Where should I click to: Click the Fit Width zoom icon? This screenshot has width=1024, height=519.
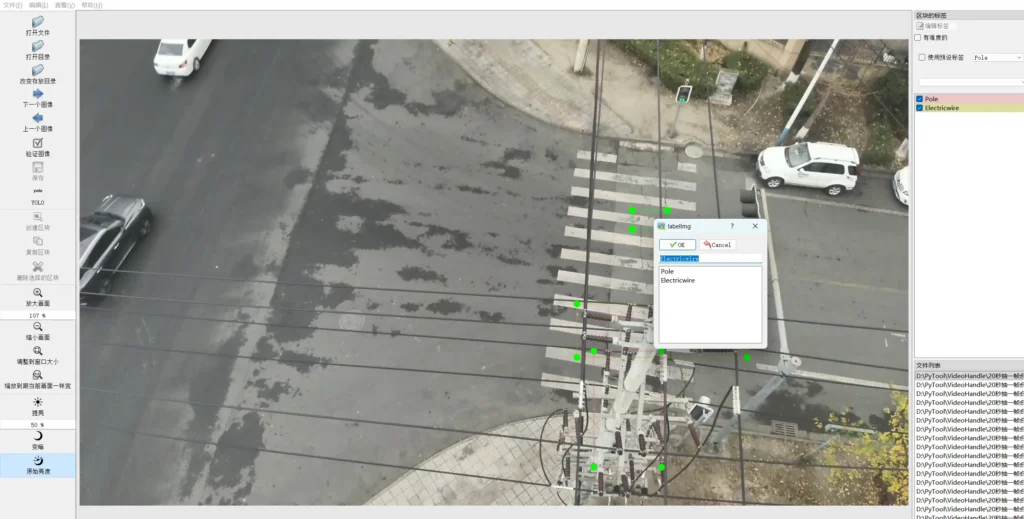(x=38, y=375)
